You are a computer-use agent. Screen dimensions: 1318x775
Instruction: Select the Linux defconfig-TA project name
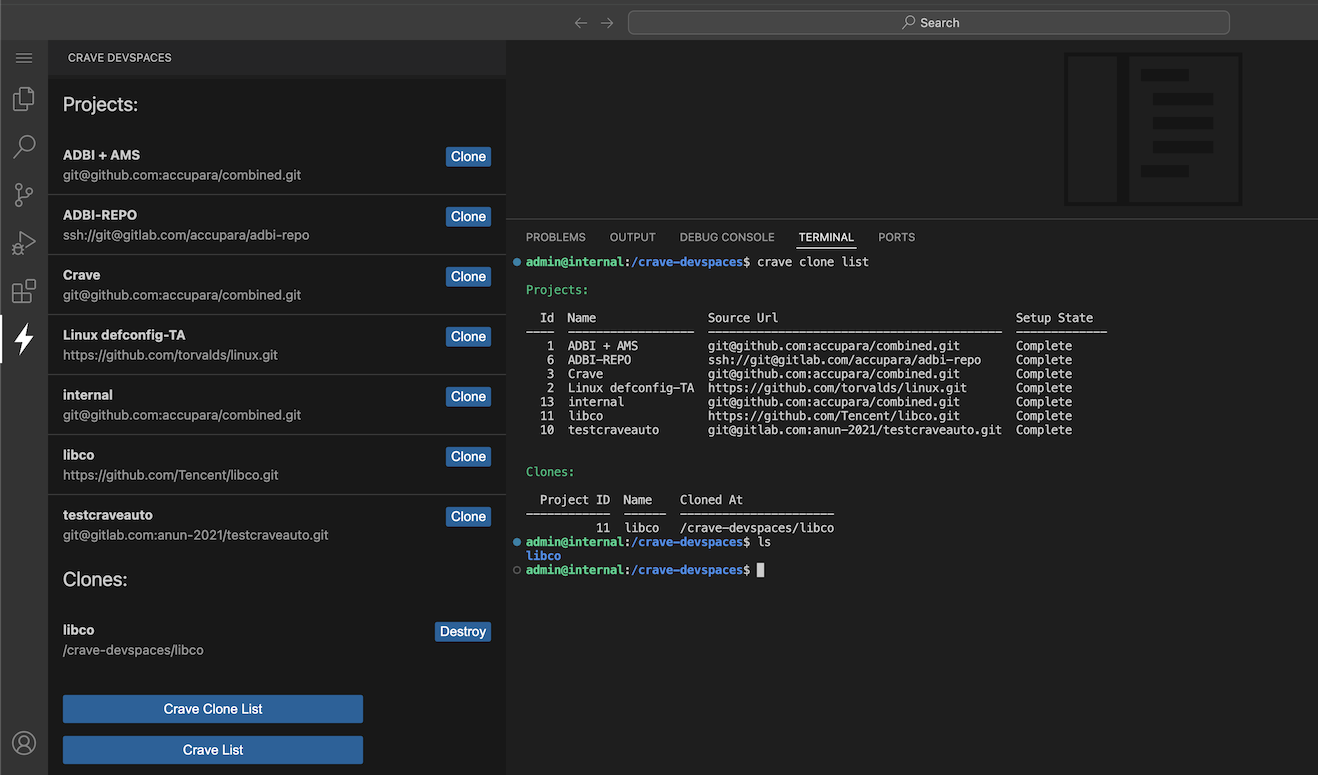click(x=124, y=335)
